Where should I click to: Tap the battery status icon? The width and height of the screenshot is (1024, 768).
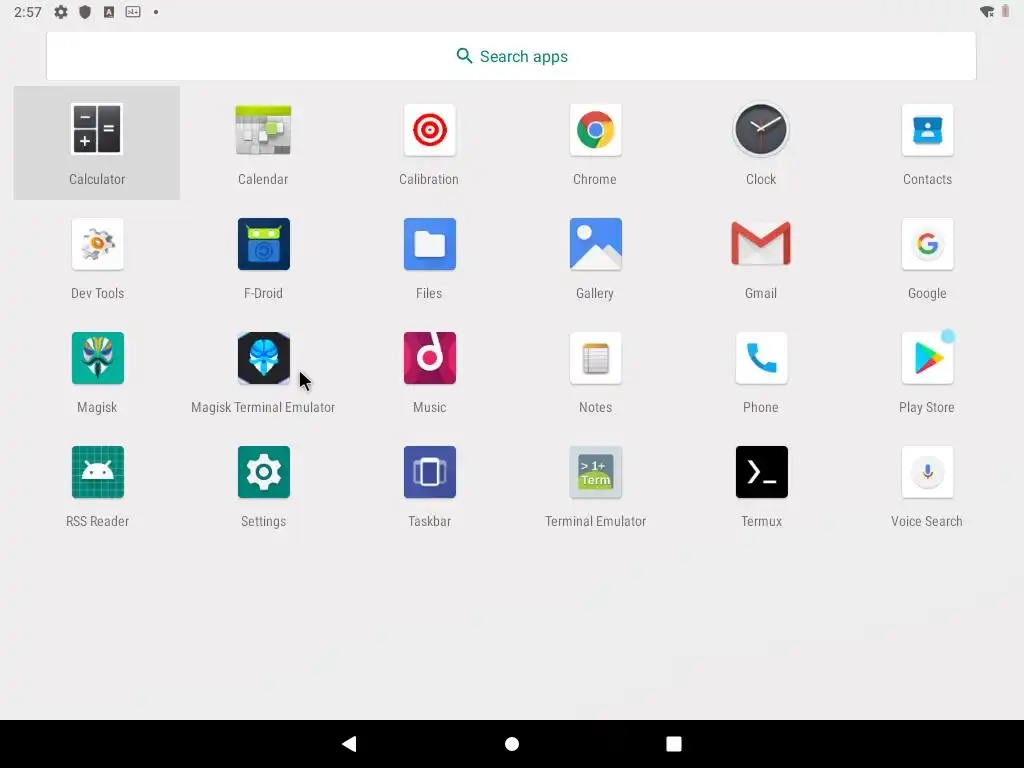(1006, 12)
